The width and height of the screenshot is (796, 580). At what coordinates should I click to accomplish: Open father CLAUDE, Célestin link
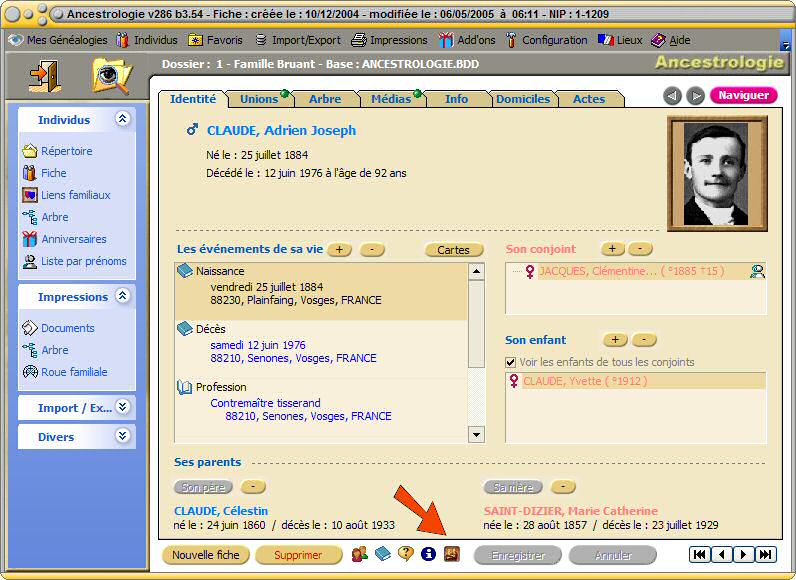point(221,511)
